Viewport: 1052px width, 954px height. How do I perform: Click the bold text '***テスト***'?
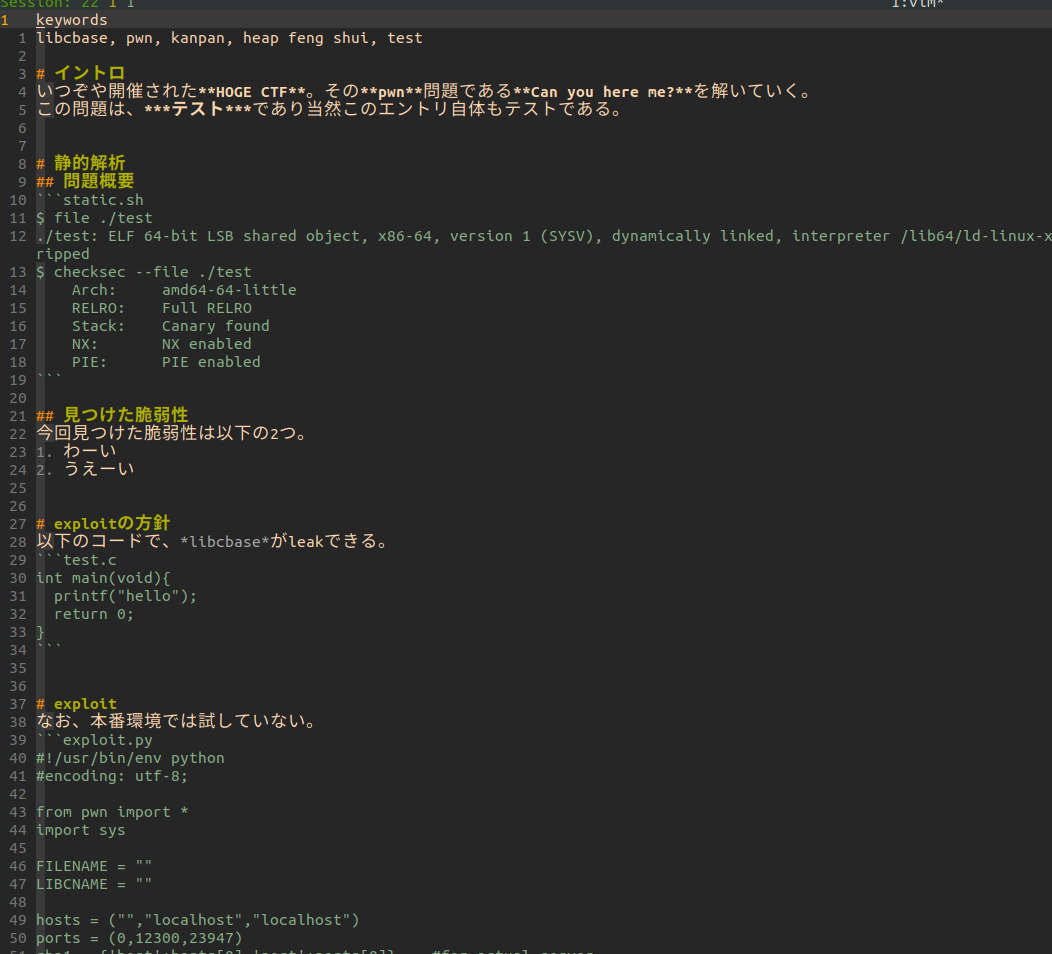(x=198, y=109)
